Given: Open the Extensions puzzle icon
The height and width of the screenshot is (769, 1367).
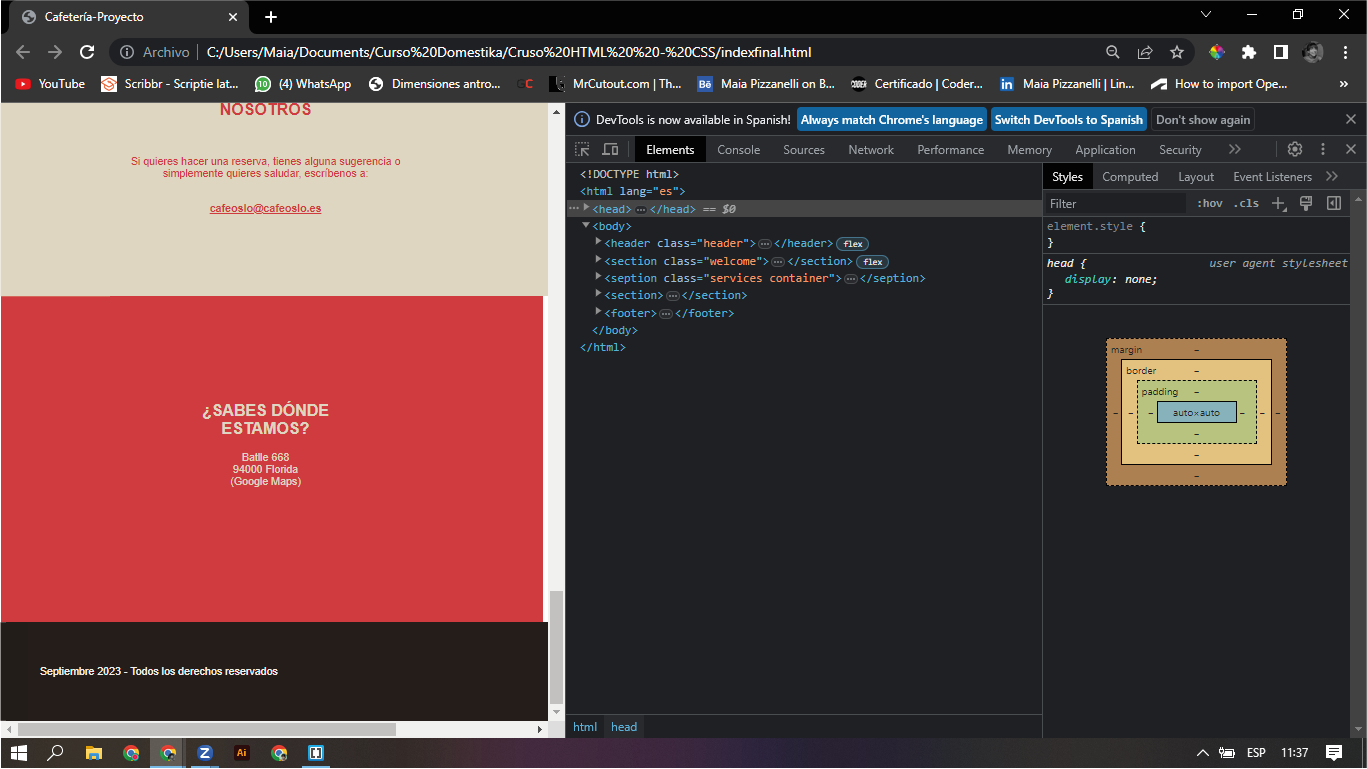Looking at the screenshot, I should click(1249, 52).
